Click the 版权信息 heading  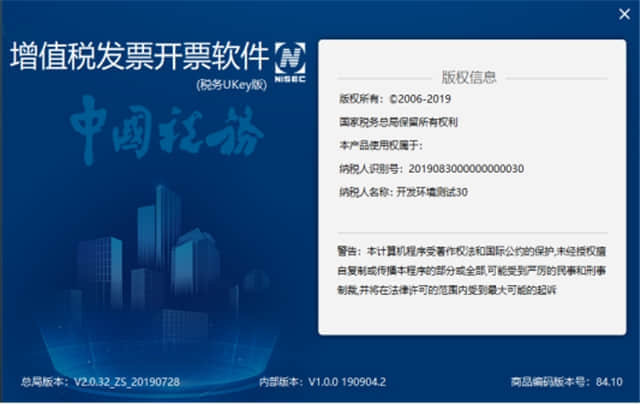point(469,77)
